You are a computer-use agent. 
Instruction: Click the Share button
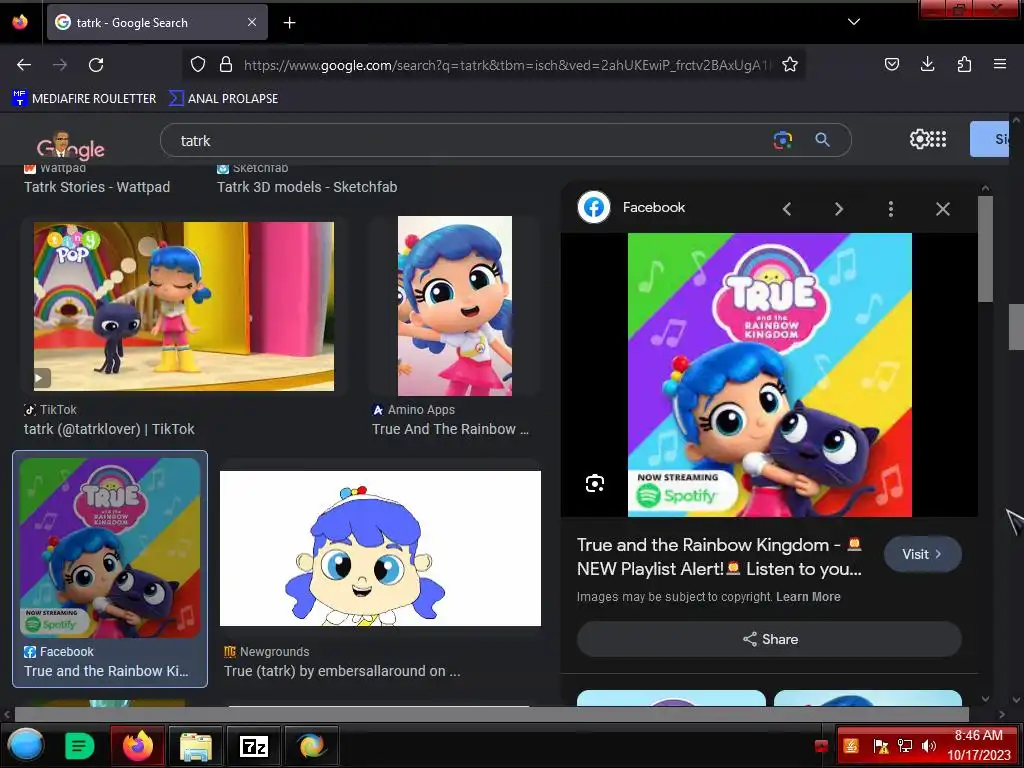click(769, 639)
